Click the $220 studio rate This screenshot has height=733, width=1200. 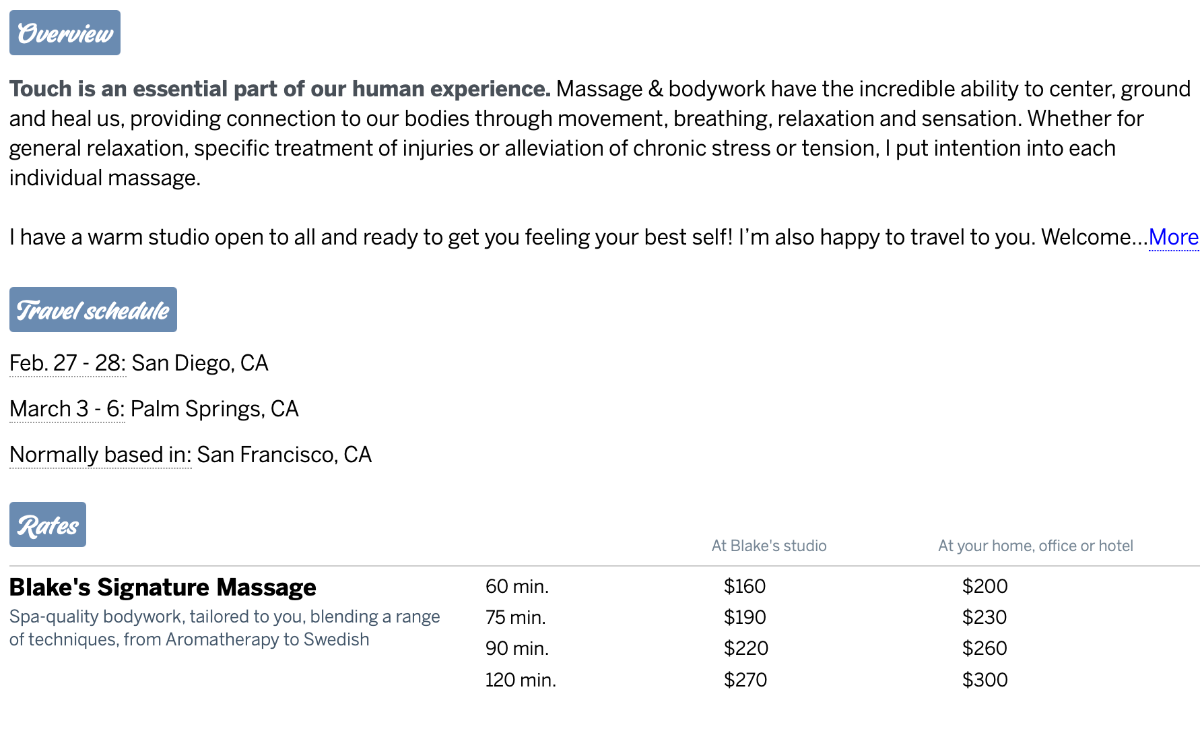pos(746,648)
